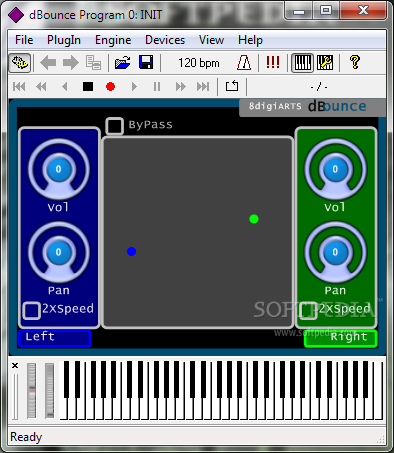394x453 pixels.
Task: Toggle the metronome icon
Action: (x=244, y=63)
